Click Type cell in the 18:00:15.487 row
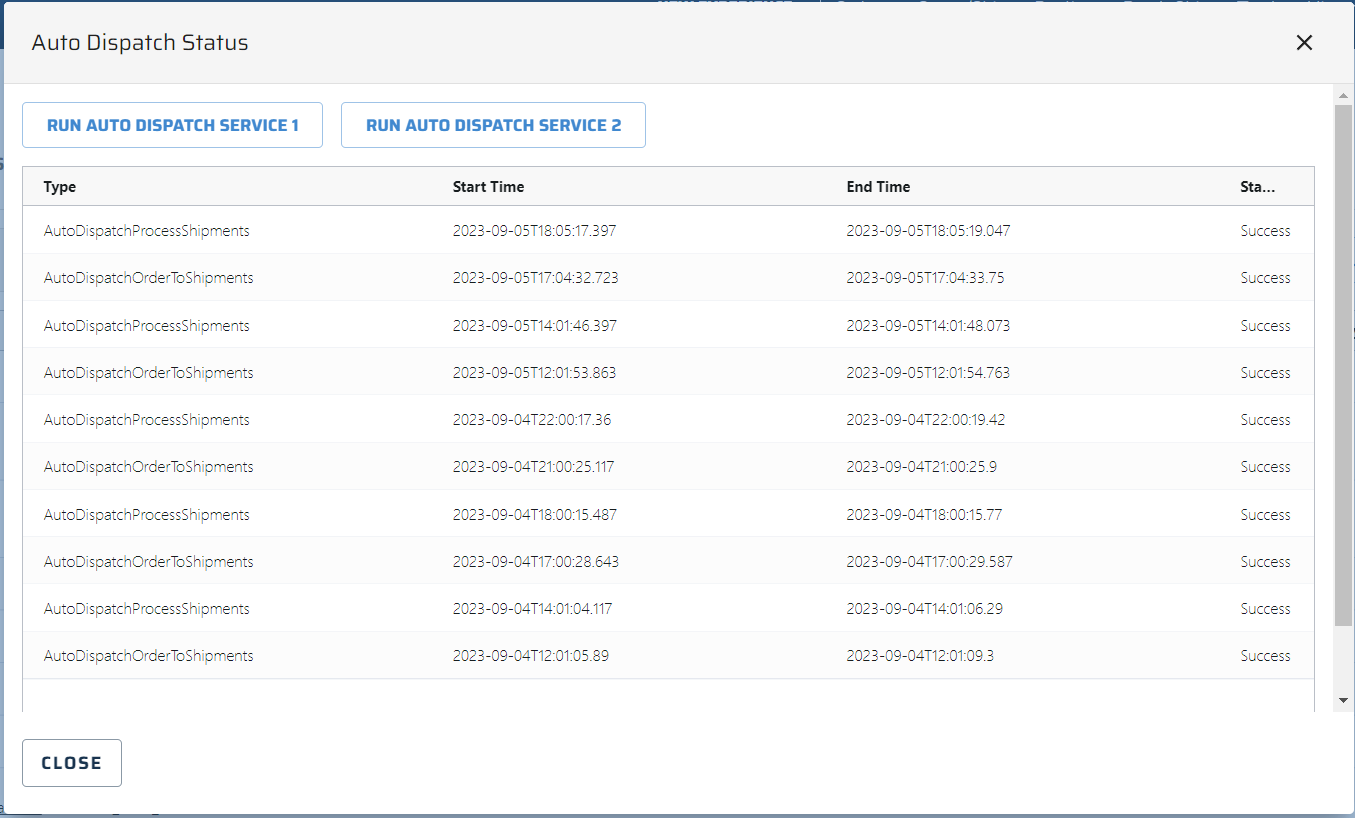 tap(147, 515)
